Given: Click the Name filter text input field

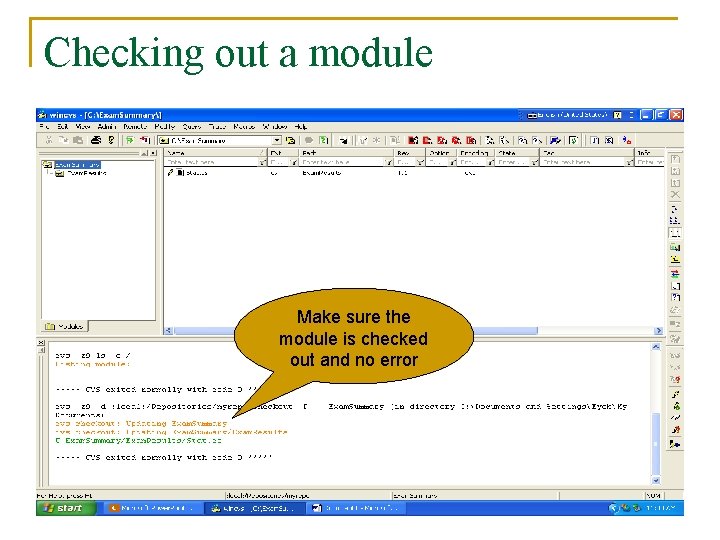Looking at the screenshot, I should 211,162.
